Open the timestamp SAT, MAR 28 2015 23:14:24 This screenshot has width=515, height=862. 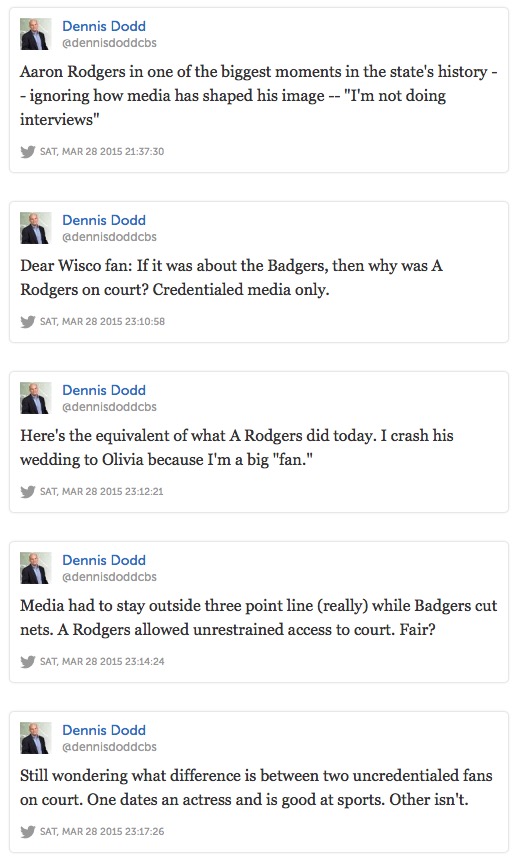pos(102,661)
